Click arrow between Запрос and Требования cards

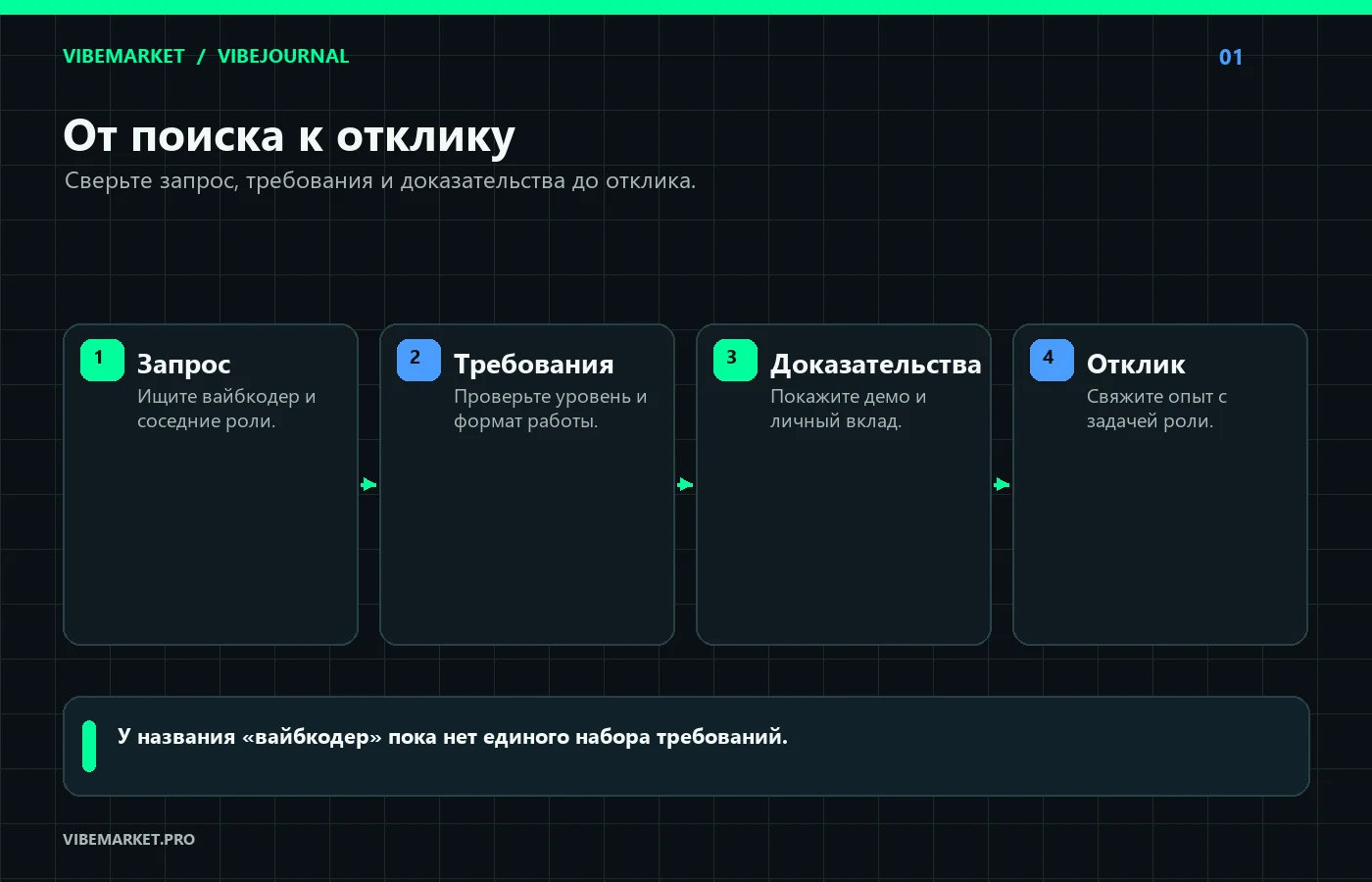point(368,484)
